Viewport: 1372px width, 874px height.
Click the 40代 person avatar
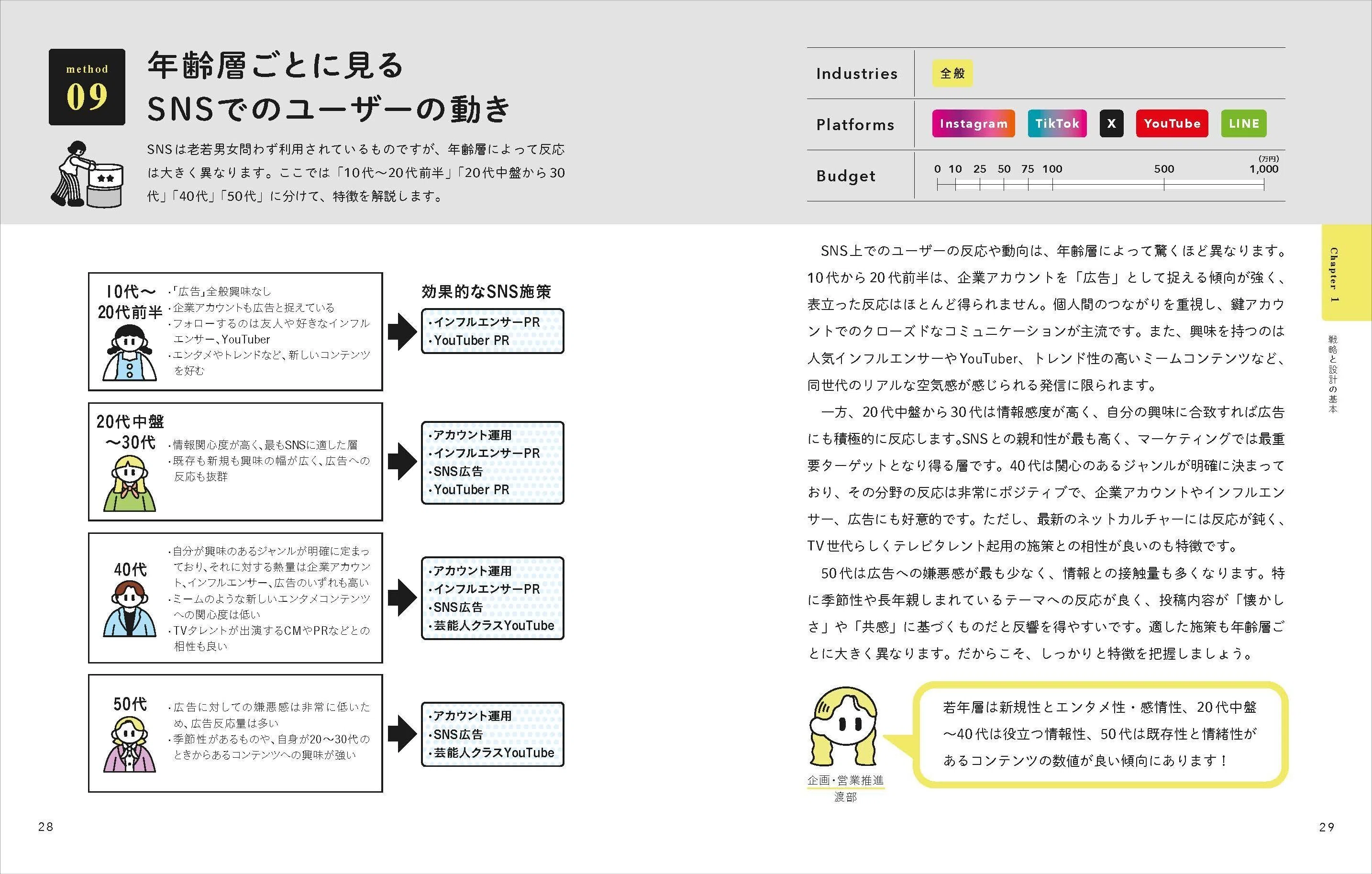coord(129,608)
